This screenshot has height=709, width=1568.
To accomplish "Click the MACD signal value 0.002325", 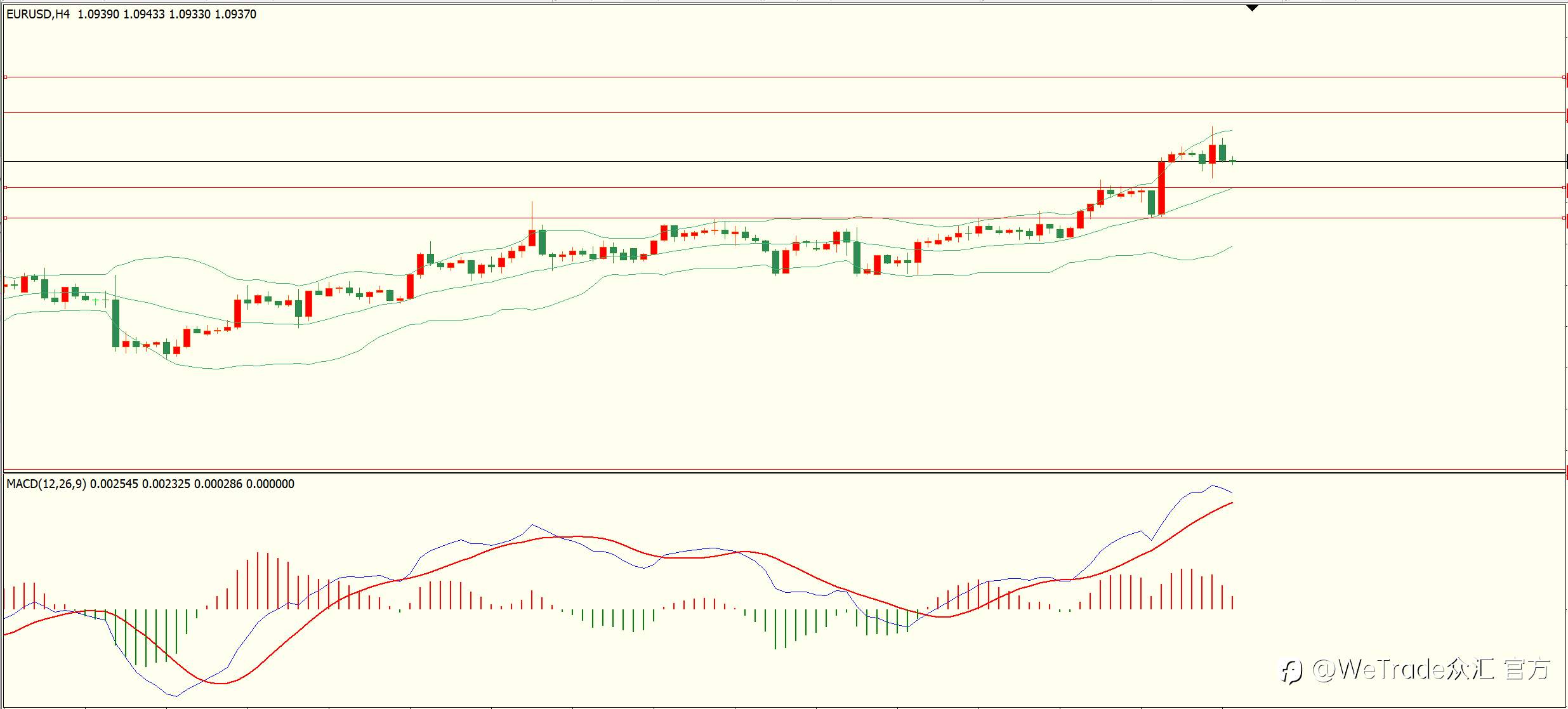I will [x=166, y=484].
